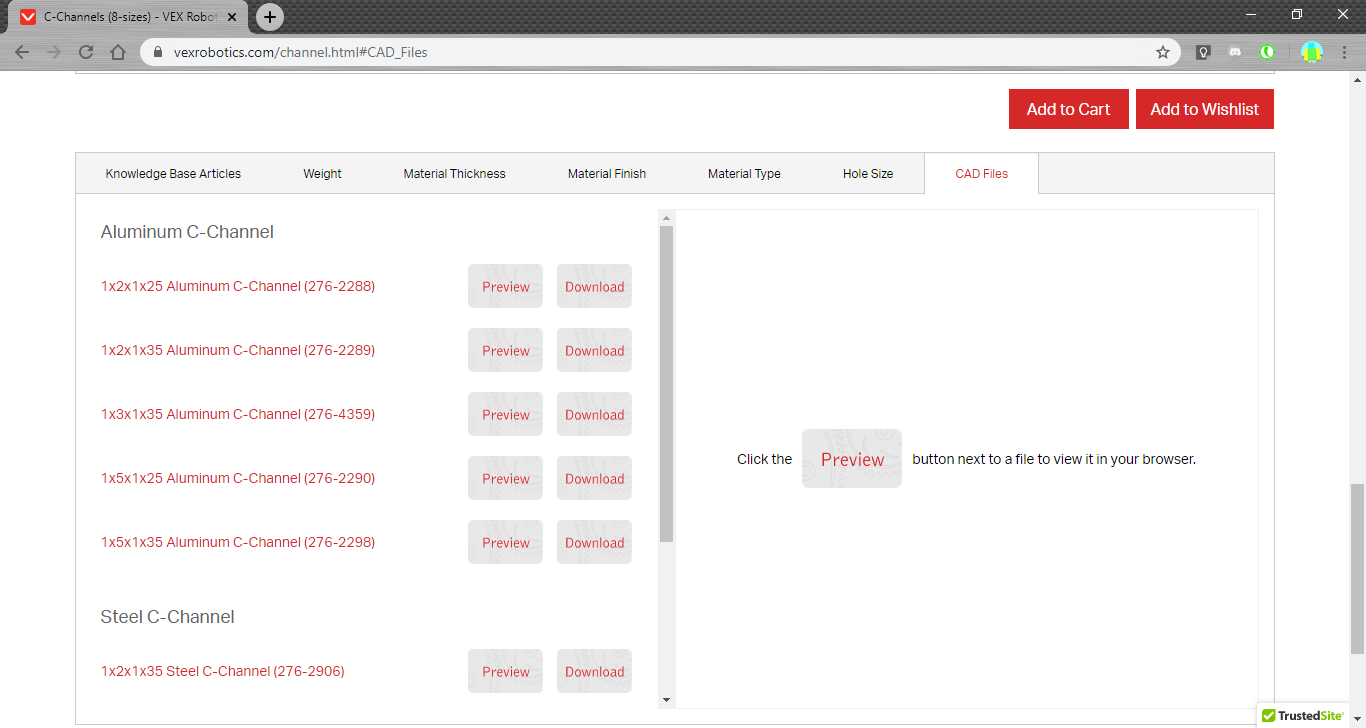This screenshot has height=728, width=1366.
Task: Download the 1x3x1x35 Aluminum C-Channel CAD file
Action: coord(594,415)
